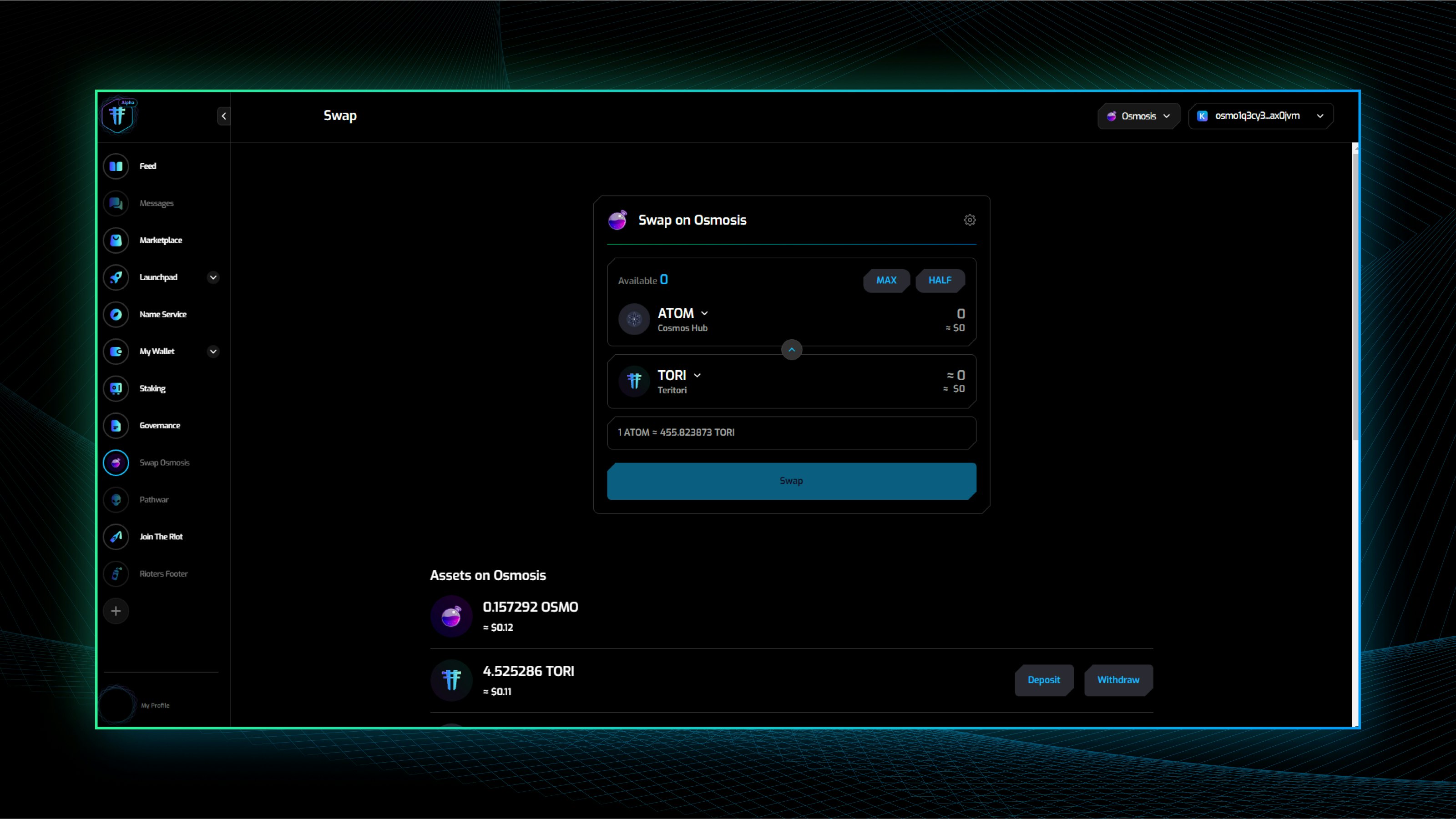
Task: Go to Join The Riot menu item
Action: tap(161, 537)
